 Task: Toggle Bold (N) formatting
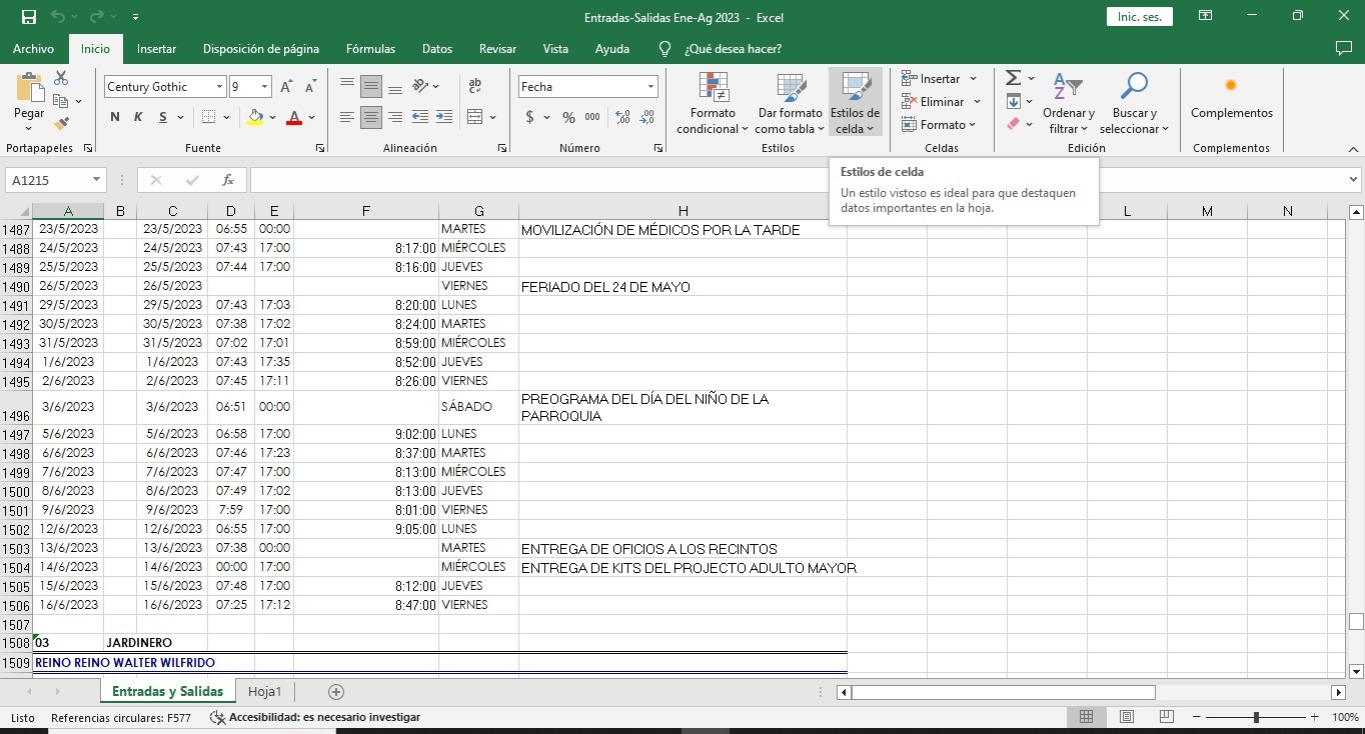point(115,117)
